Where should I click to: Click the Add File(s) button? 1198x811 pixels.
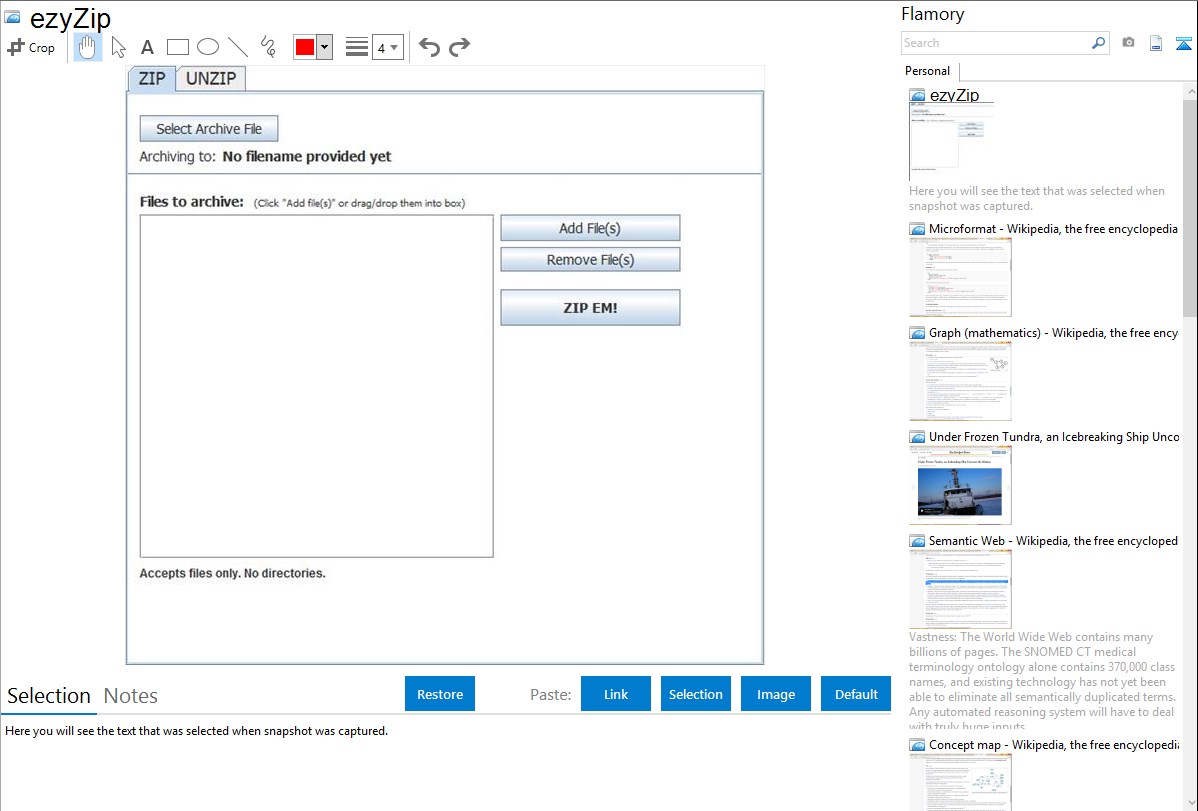point(590,228)
